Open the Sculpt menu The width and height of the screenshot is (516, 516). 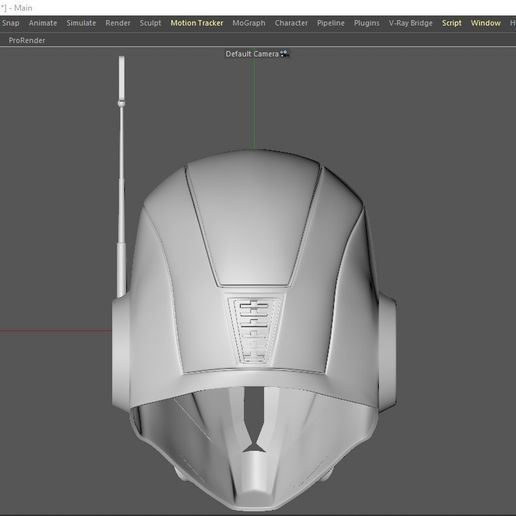coord(150,23)
